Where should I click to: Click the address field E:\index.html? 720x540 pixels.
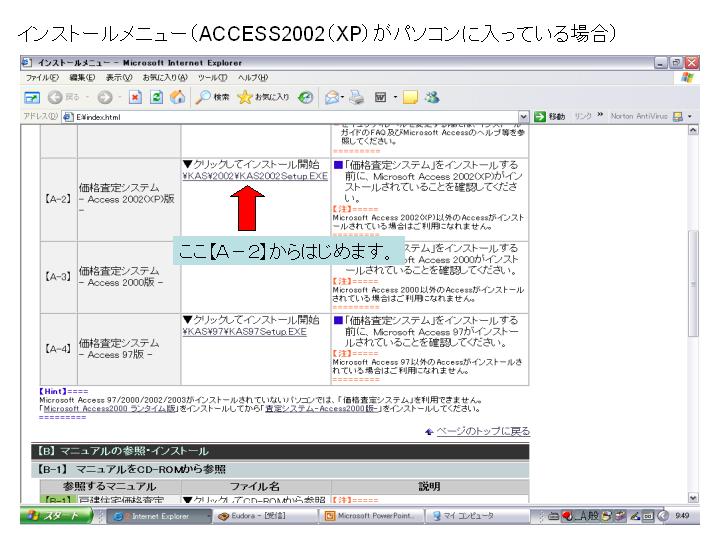click(x=296, y=117)
